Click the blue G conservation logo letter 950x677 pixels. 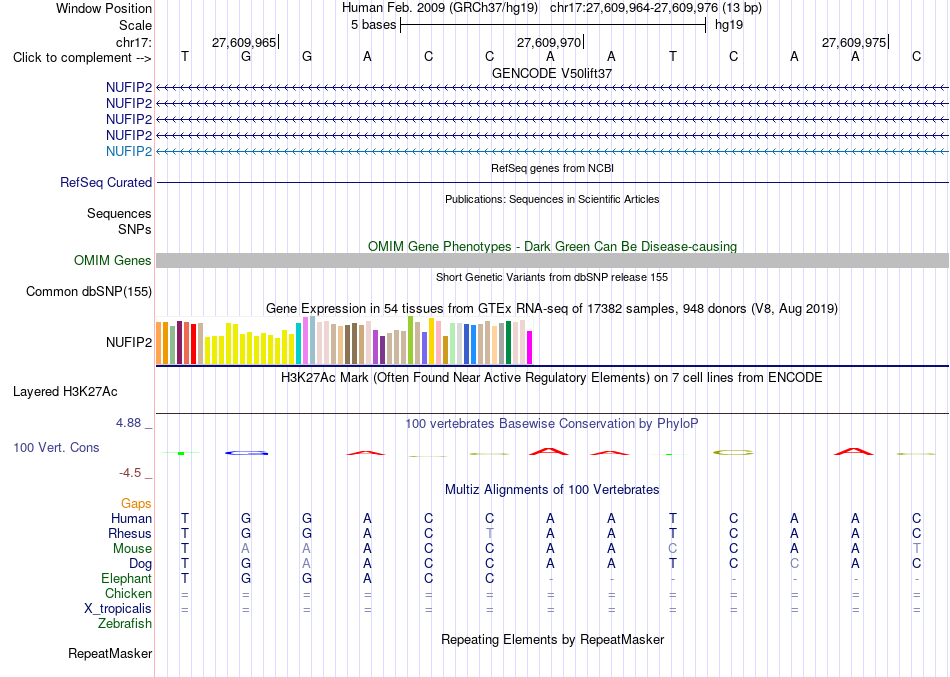click(246, 453)
